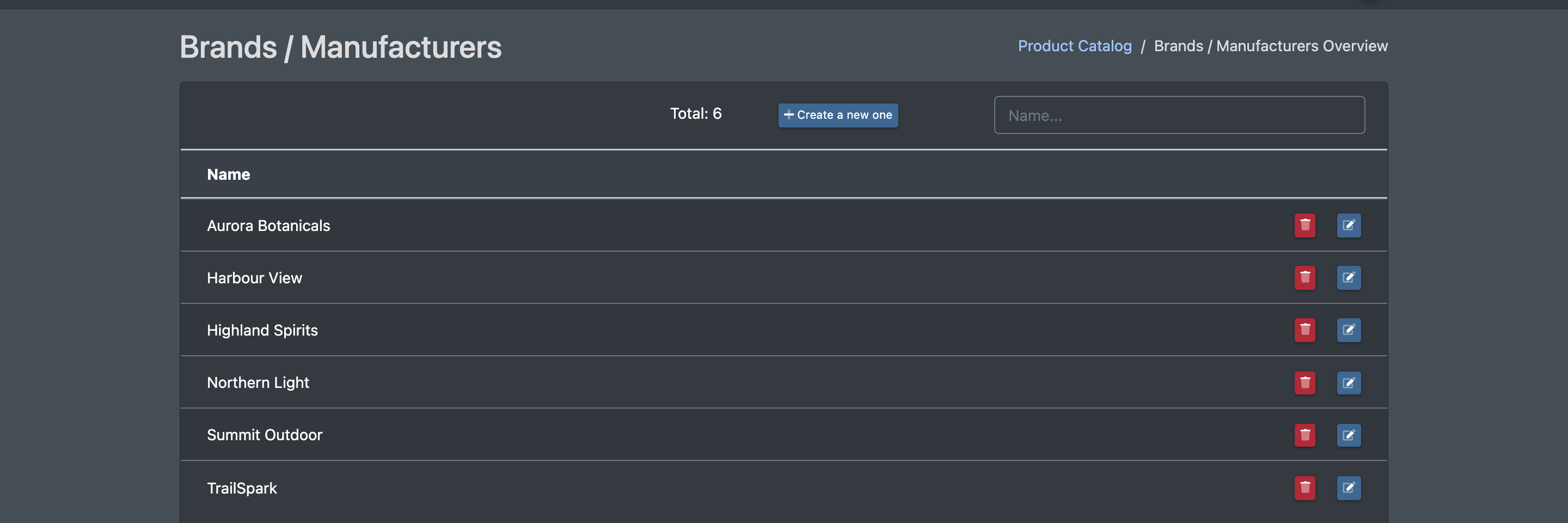Delete the Aurora Botanicals brand
The width and height of the screenshot is (1568, 523).
tap(1304, 226)
